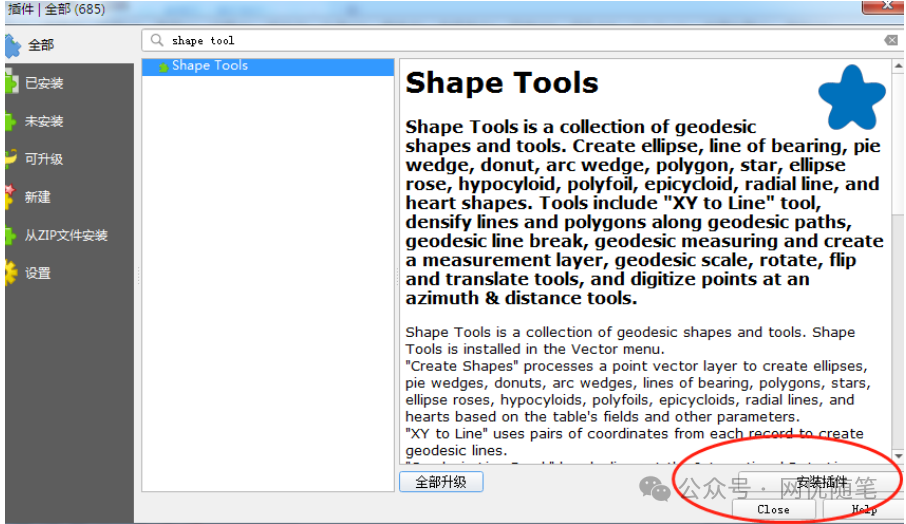Click the 全部升级 (Upgrade All) button
This screenshot has height=524, width=906.
[x=441, y=482]
